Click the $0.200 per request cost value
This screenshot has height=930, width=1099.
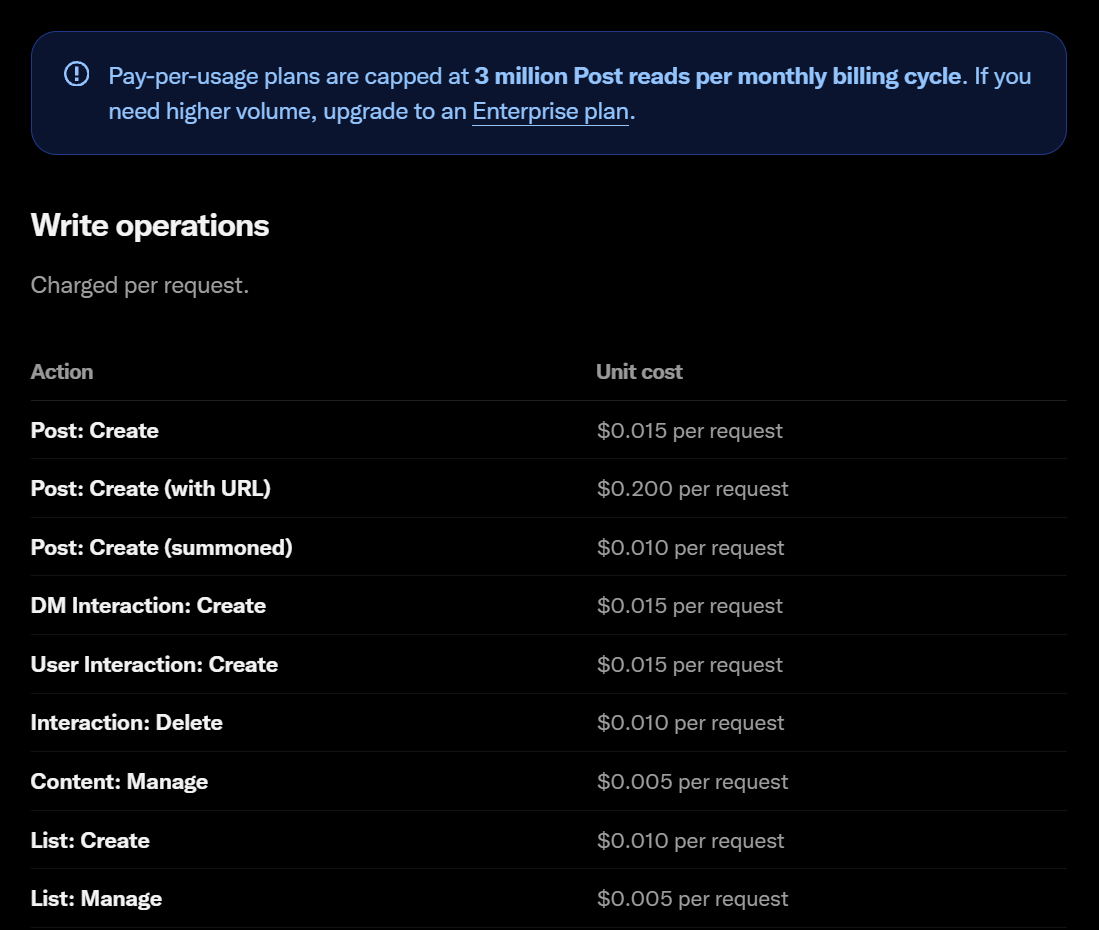(692, 488)
